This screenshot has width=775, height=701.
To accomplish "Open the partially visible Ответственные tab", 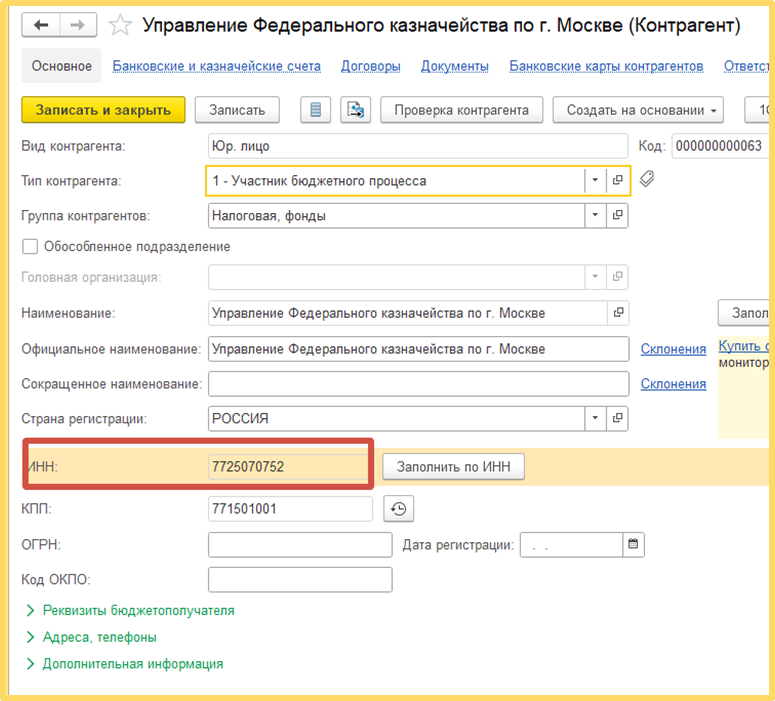I will click(x=746, y=66).
